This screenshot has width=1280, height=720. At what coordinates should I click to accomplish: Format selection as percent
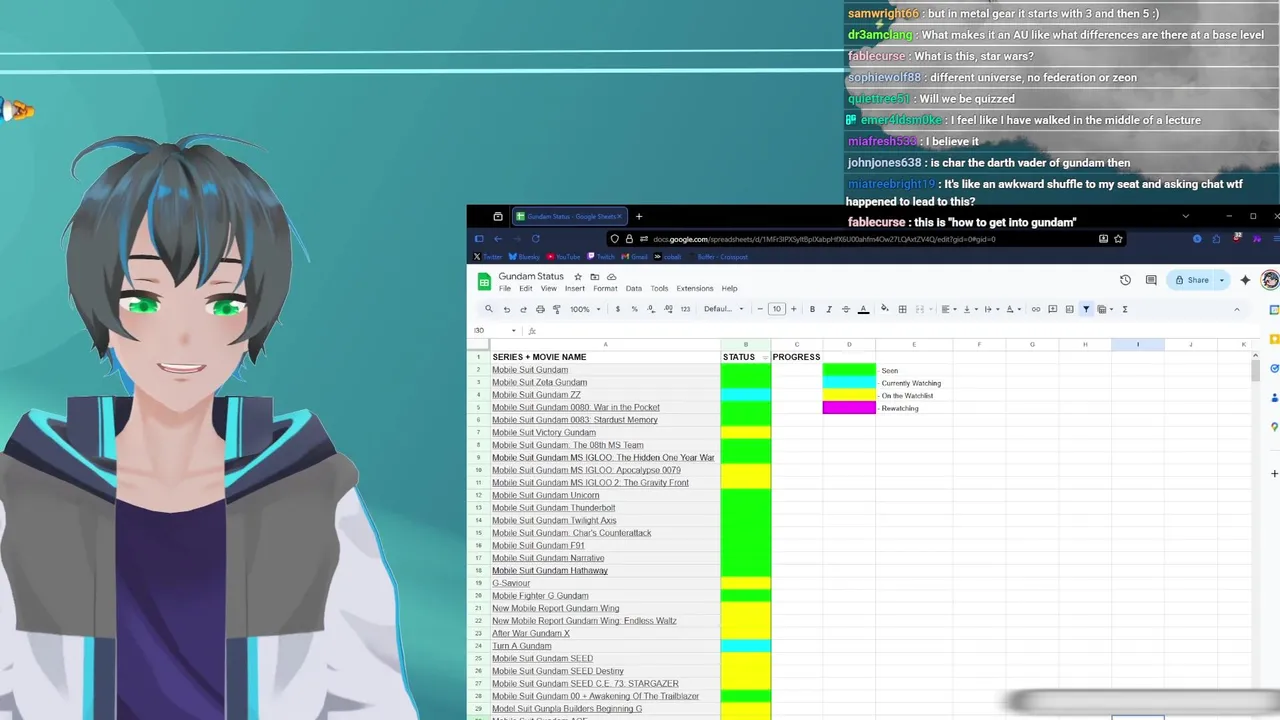point(635,309)
